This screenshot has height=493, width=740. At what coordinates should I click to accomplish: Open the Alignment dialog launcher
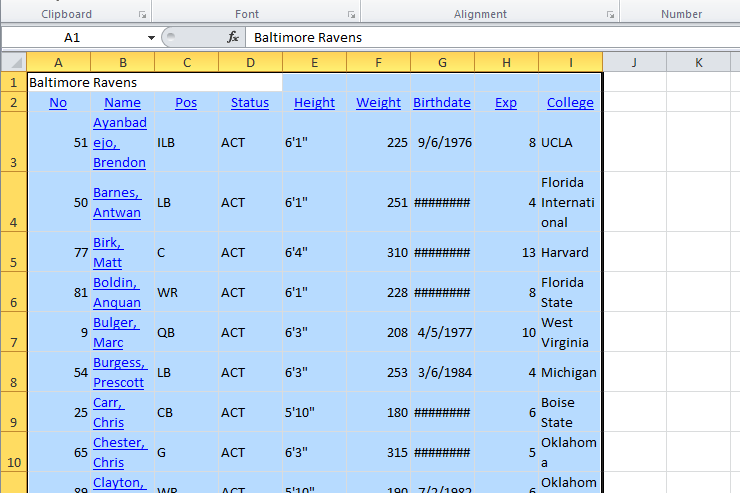(x=610, y=15)
